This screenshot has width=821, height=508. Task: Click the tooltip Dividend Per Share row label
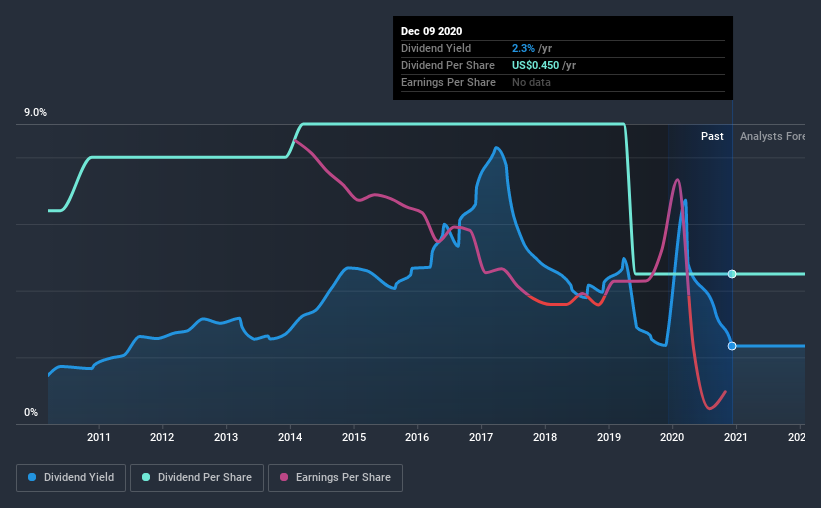tap(448, 65)
